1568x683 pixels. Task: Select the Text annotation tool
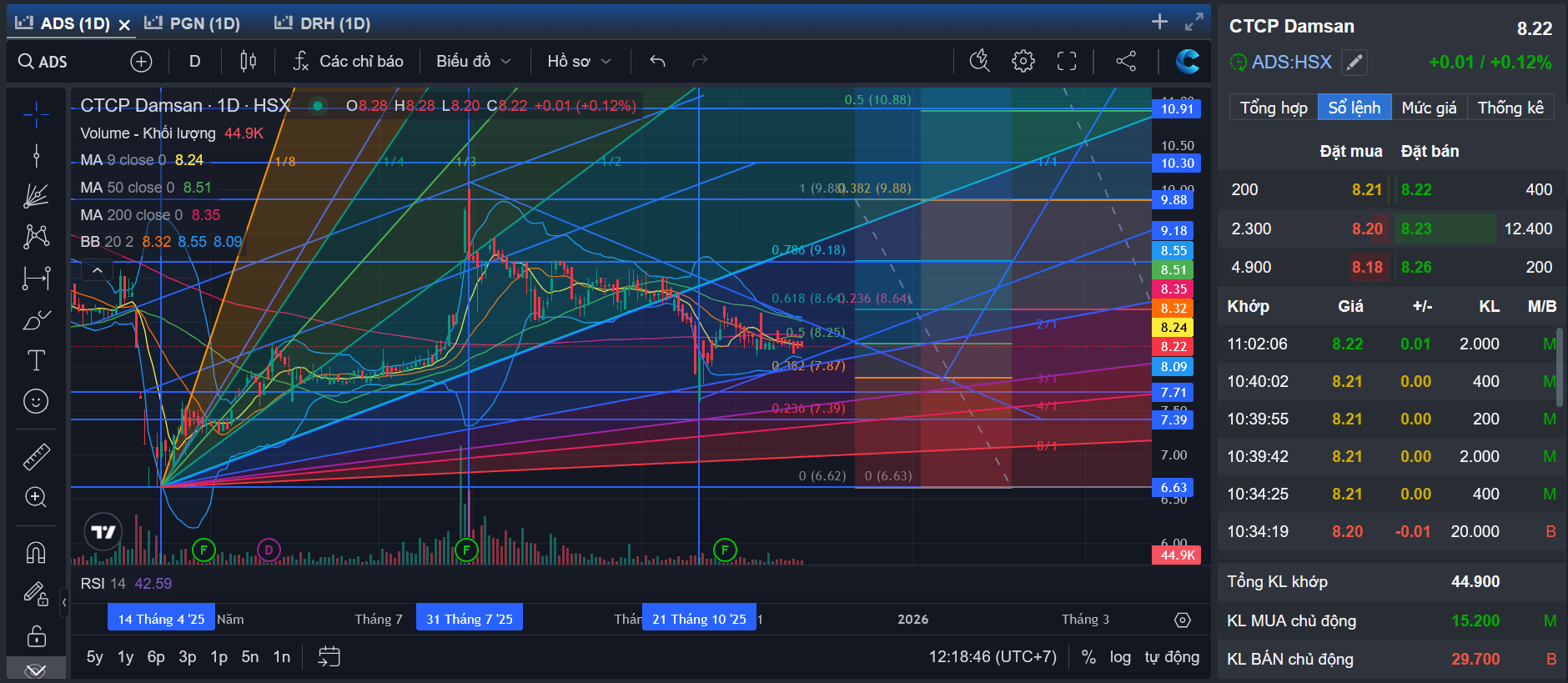tap(36, 360)
